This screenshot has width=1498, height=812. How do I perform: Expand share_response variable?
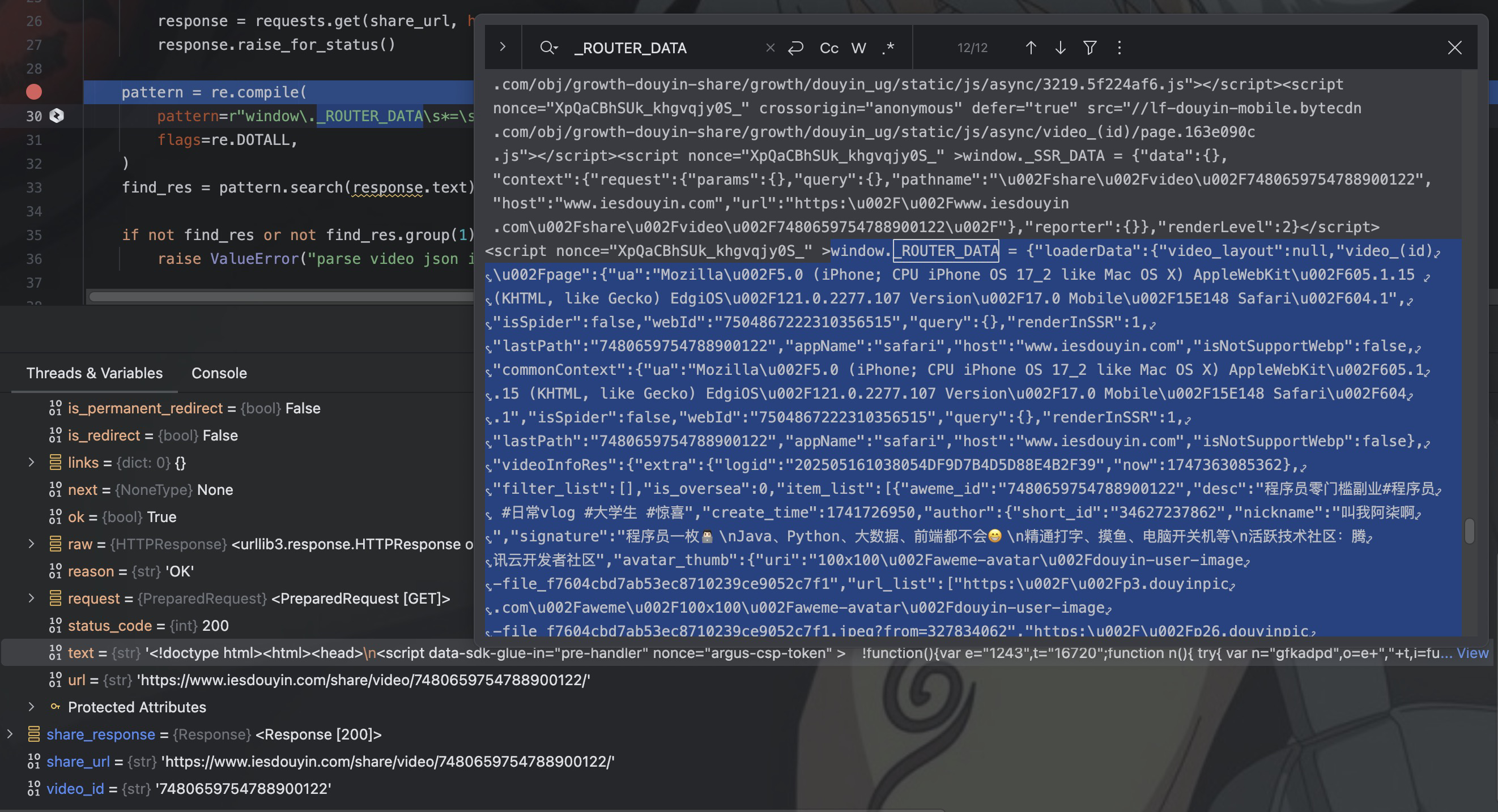click(x=10, y=733)
